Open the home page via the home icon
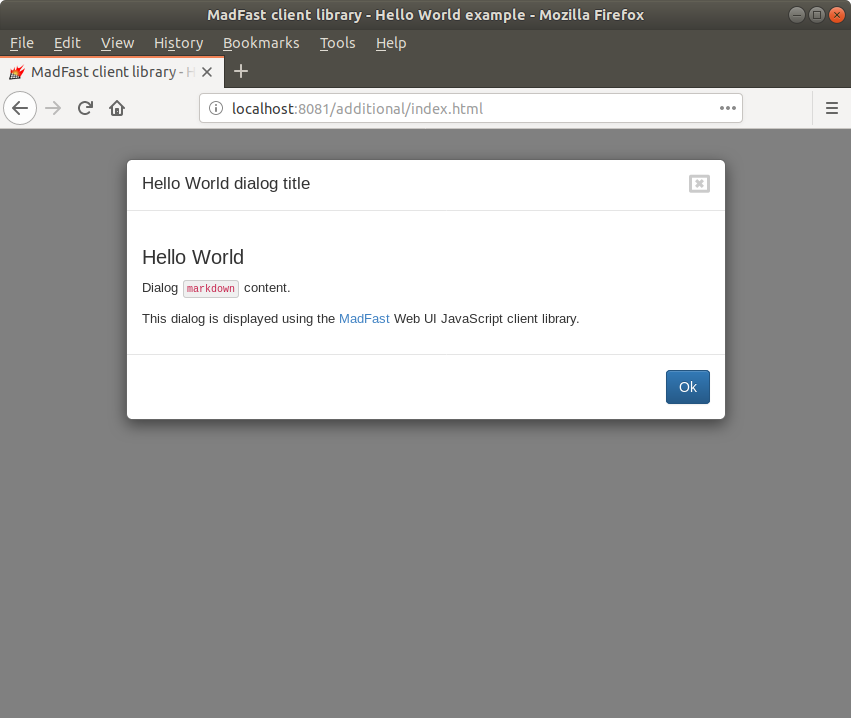Image resolution: width=851 pixels, height=718 pixels. (117, 107)
